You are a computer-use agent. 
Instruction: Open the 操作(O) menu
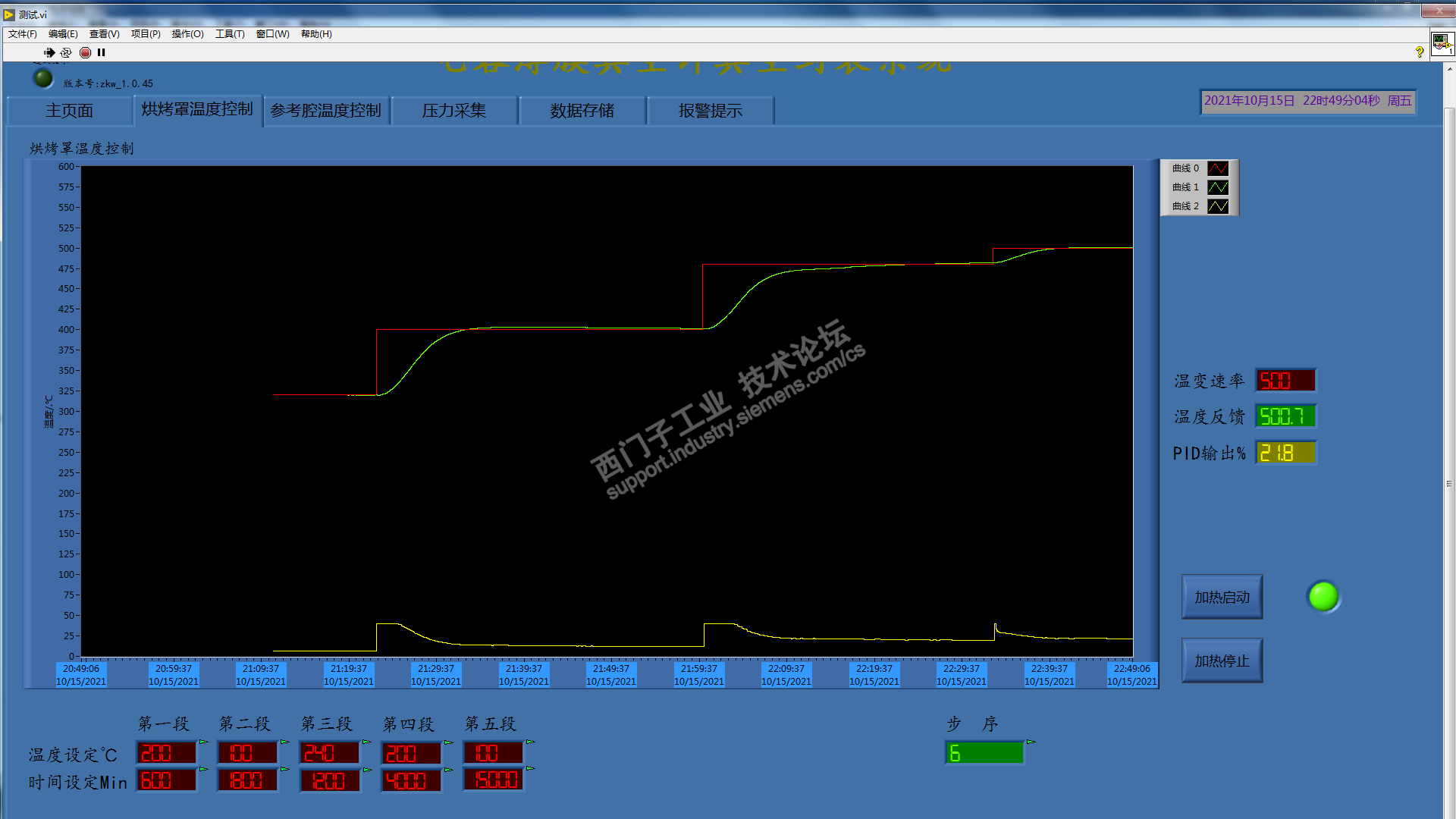[187, 34]
